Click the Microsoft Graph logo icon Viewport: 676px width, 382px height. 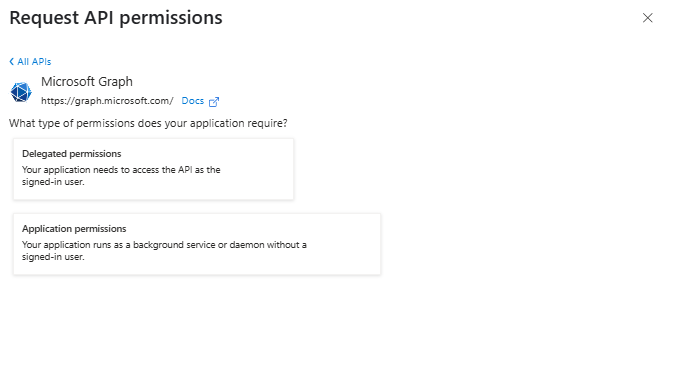pos(21,92)
